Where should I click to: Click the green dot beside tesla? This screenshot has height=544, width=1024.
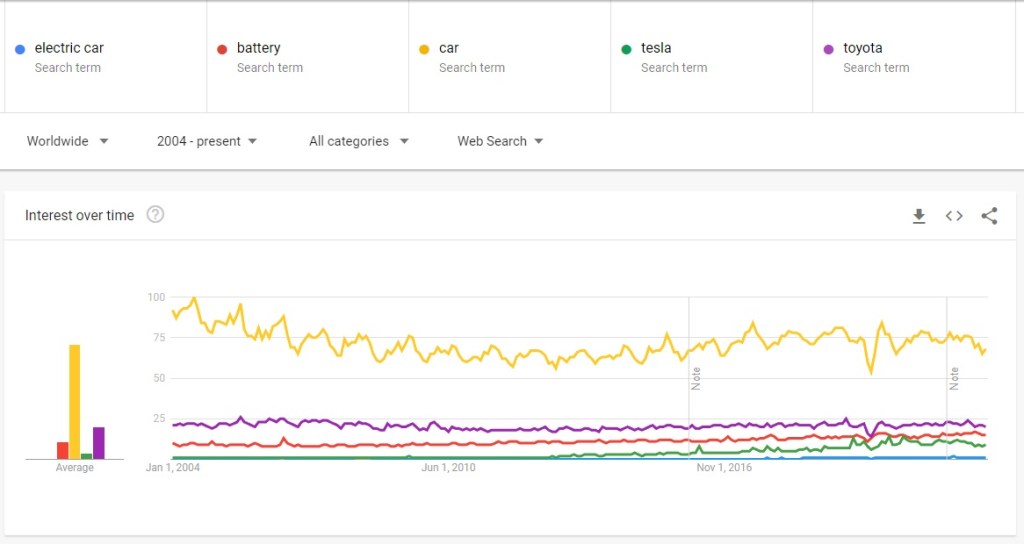point(626,49)
